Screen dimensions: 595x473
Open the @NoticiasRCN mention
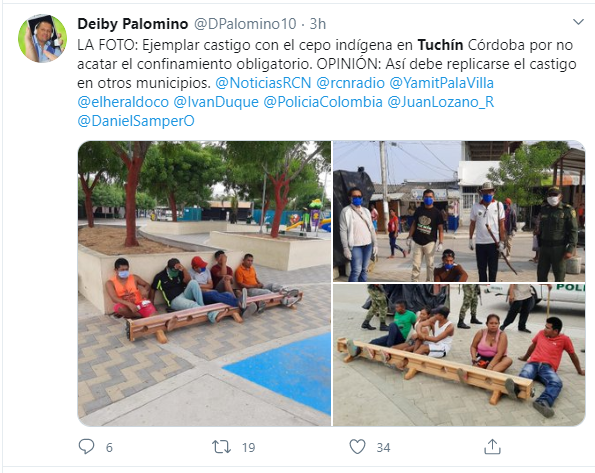tap(263, 83)
